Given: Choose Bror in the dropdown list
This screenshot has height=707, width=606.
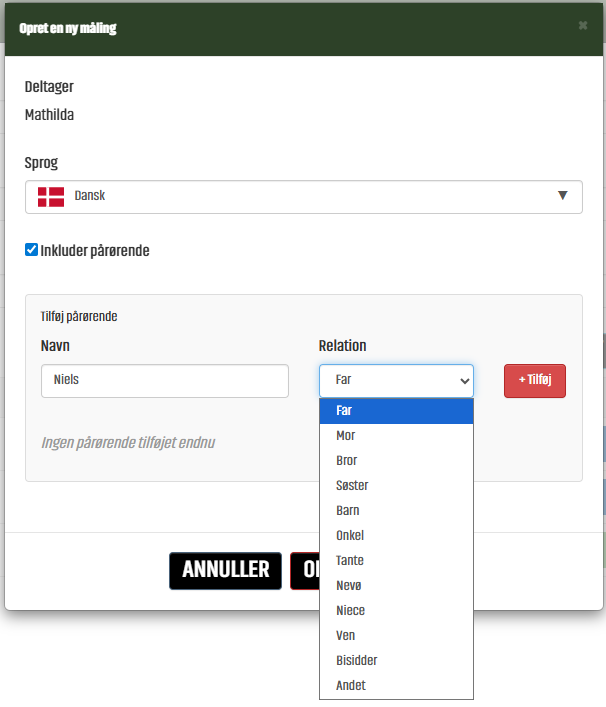Looking at the screenshot, I should pyautogui.click(x=395, y=461).
